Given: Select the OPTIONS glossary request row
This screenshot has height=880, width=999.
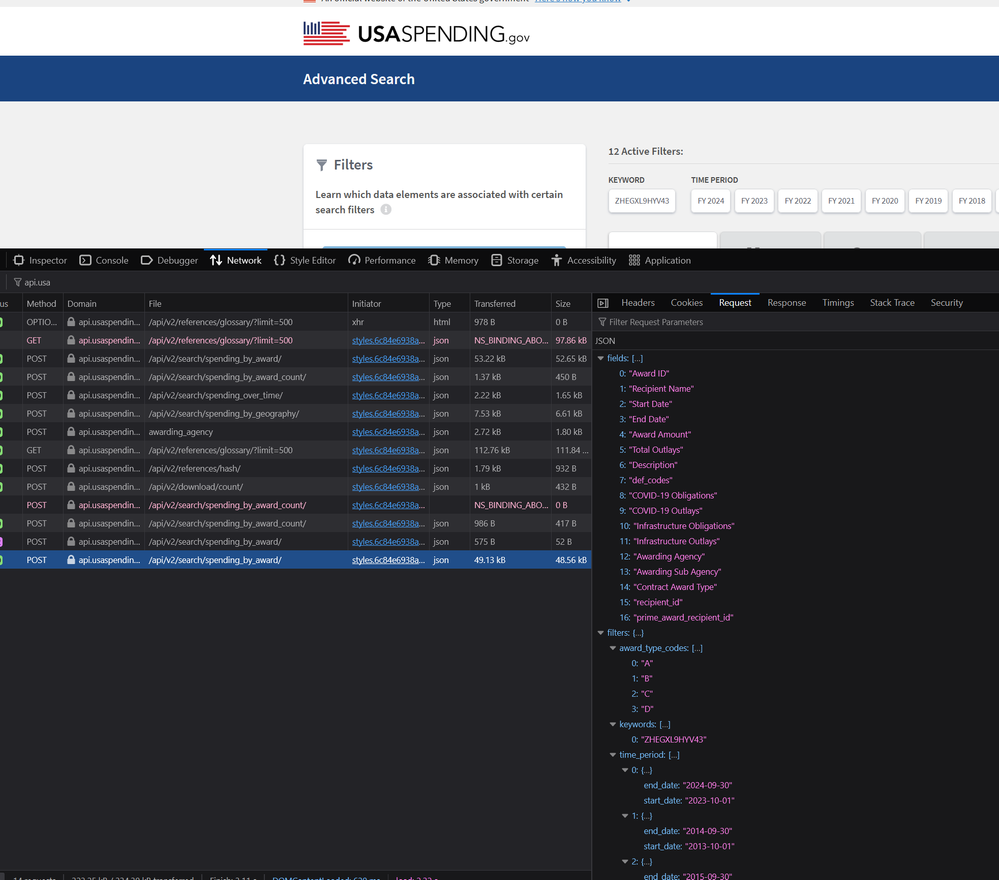Looking at the screenshot, I should point(296,322).
